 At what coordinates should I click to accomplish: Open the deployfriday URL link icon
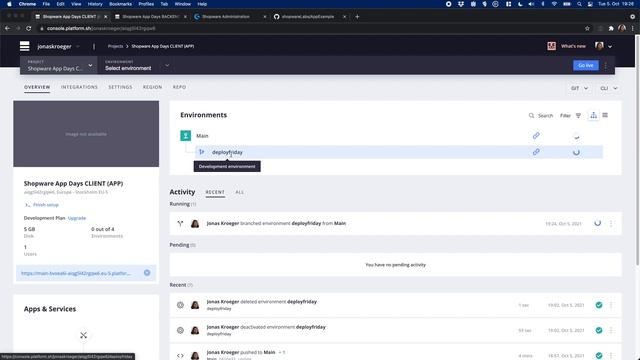[536, 152]
